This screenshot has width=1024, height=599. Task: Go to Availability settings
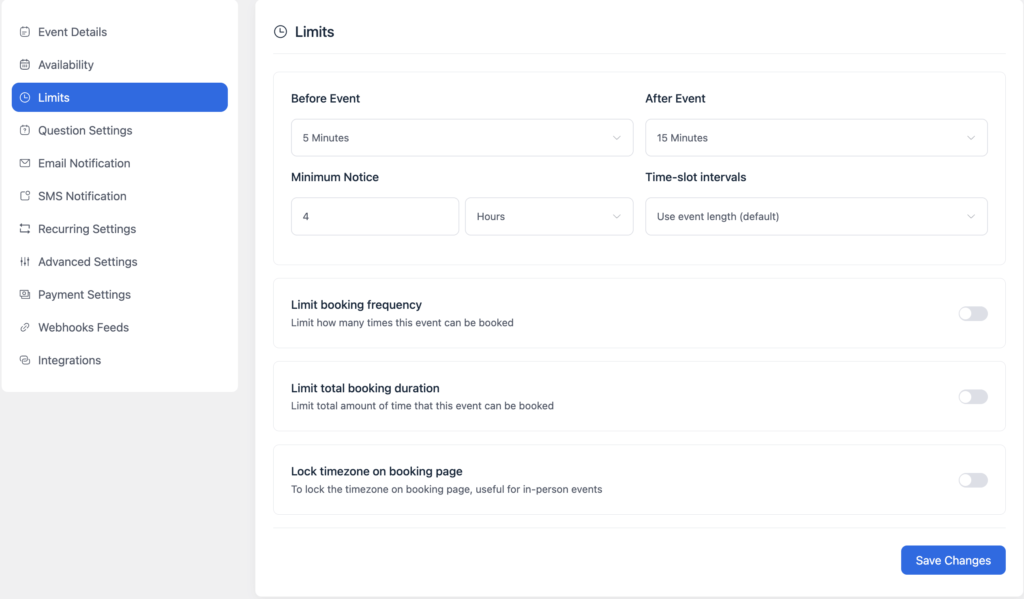pos(120,64)
